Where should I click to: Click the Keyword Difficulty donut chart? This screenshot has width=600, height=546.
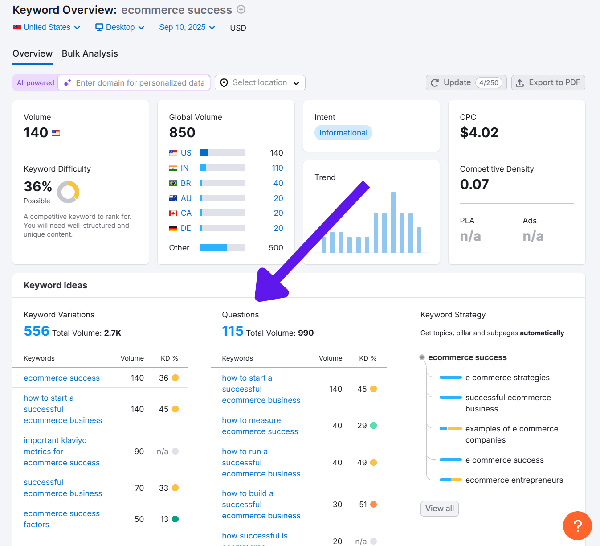70,190
